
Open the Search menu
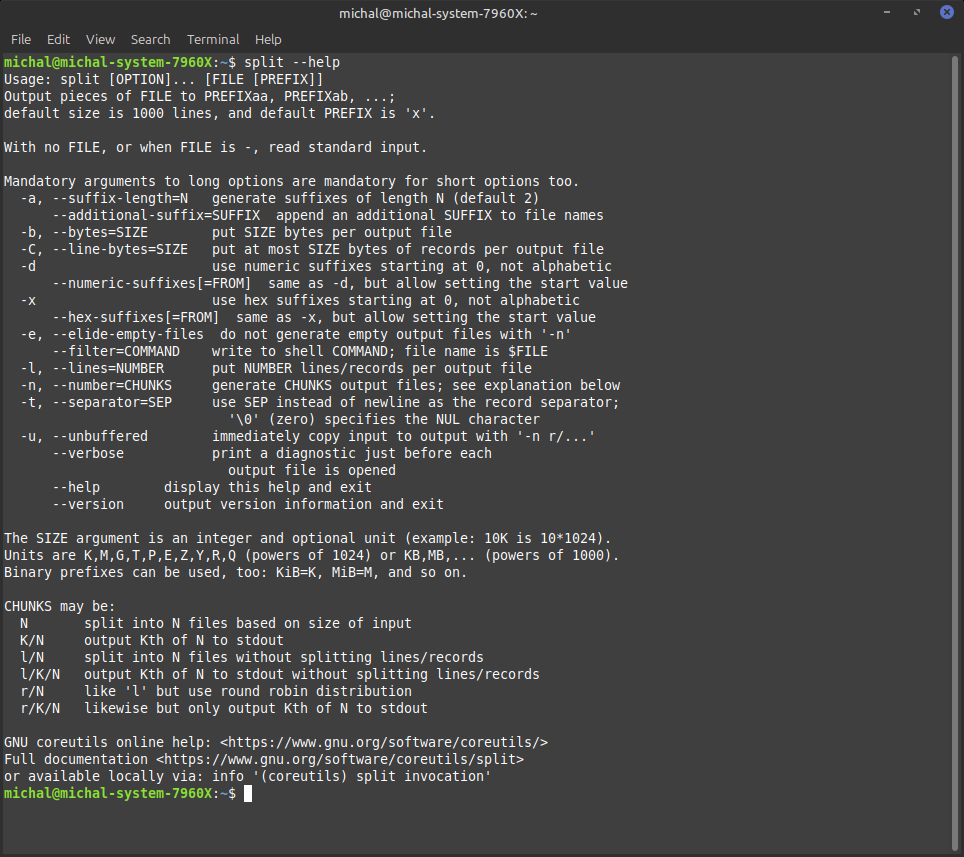[x=150, y=39]
